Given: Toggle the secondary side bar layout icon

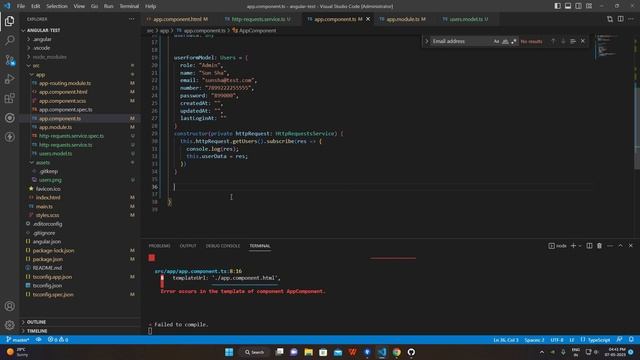Looking at the screenshot, I should coord(578,6).
